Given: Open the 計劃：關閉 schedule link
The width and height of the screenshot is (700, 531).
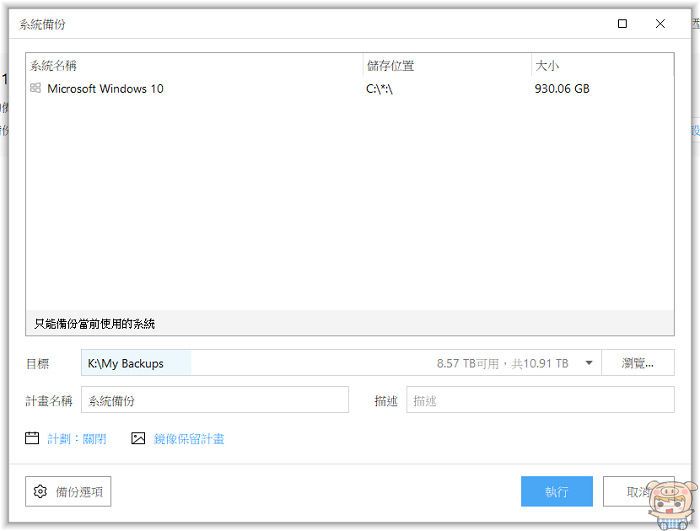Looking at the screenshot, I should point(77,439).
